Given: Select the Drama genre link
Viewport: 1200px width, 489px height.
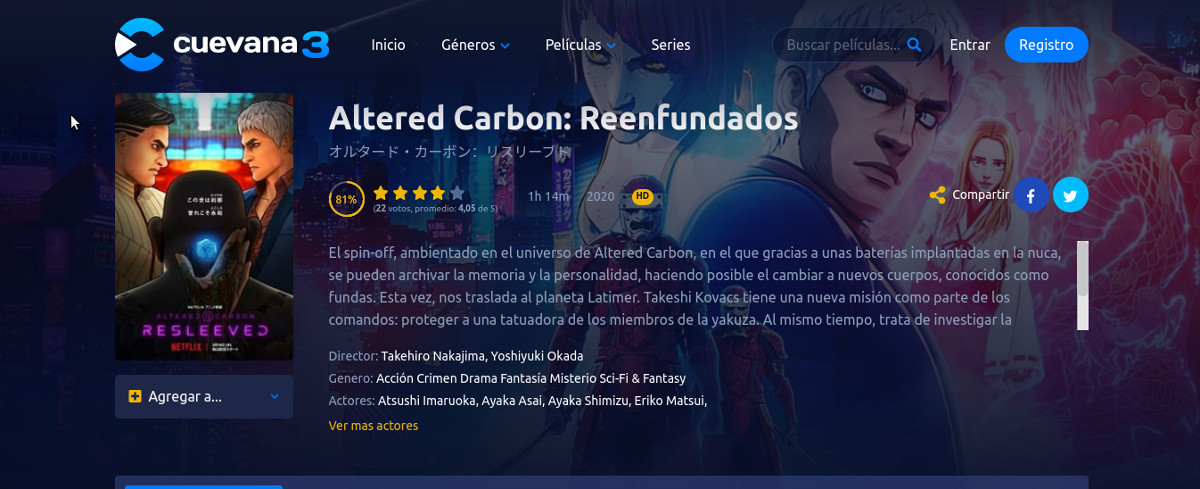Looking at the screenshot, I should point(481,378).
